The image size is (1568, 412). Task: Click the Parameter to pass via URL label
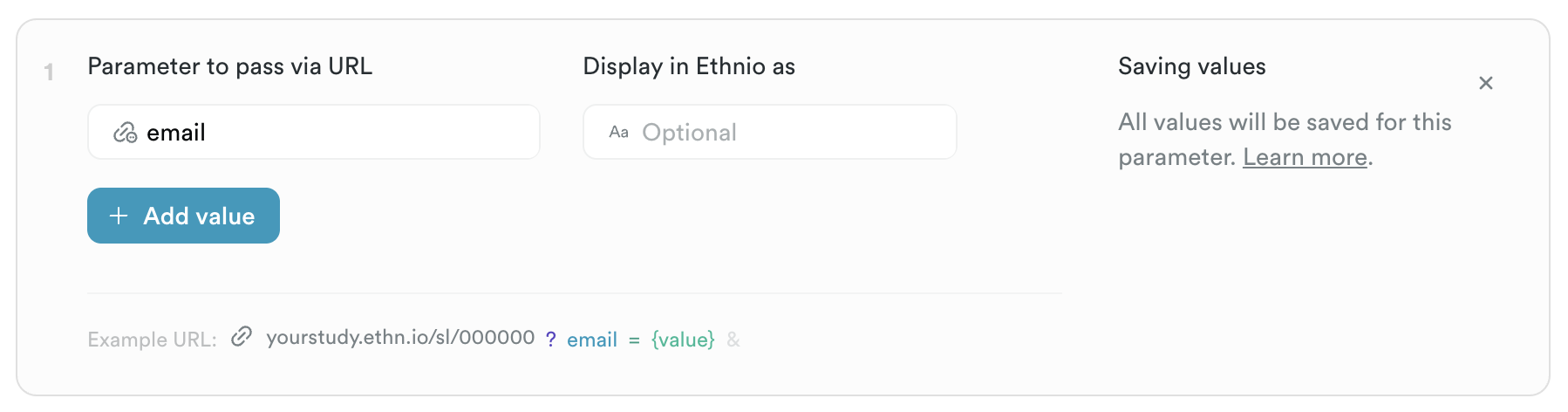pyautogui.click(x=230, y=66)
